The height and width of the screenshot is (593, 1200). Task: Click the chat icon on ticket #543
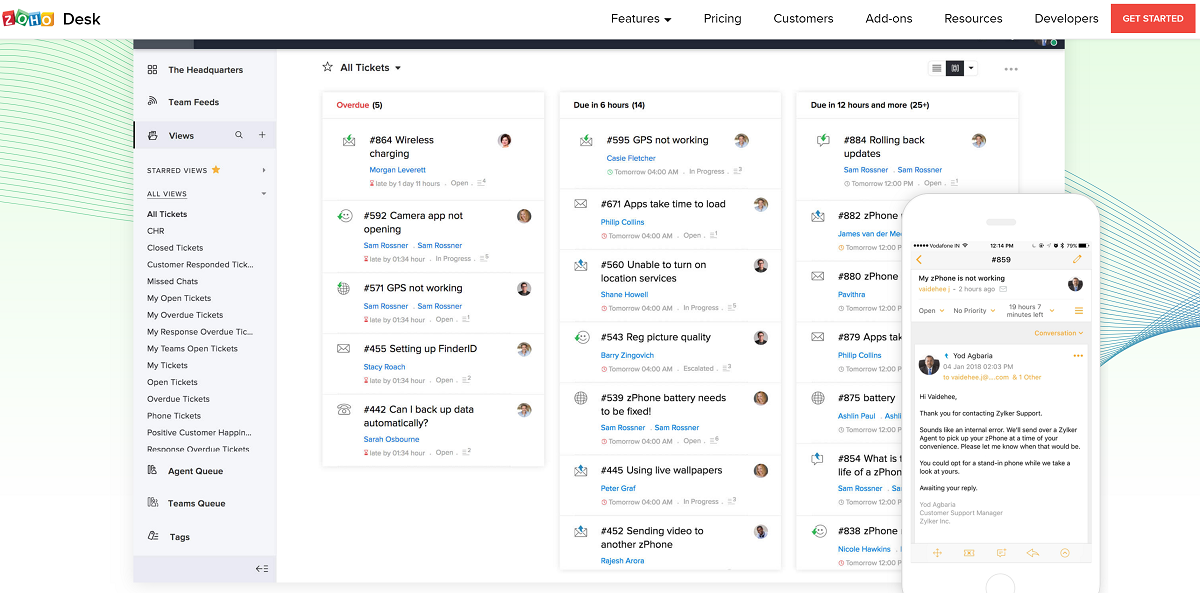point(581,337)
